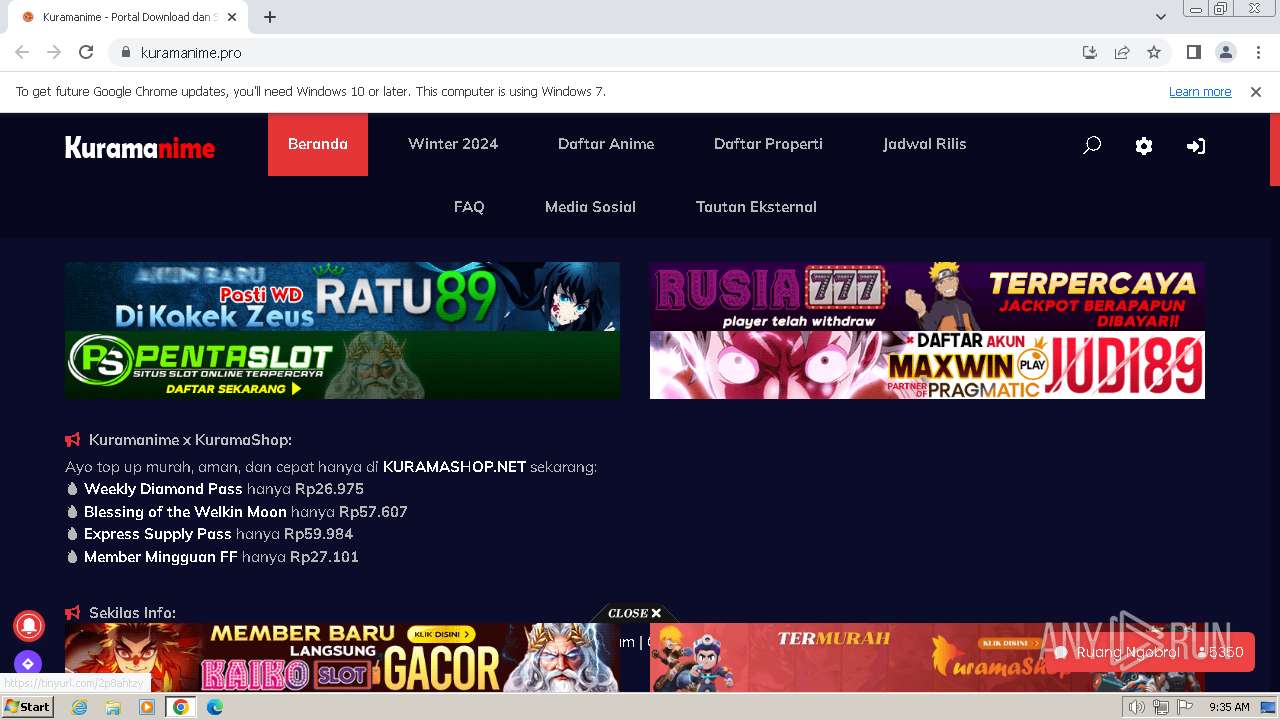
Task: Click the Chrome taskbar icon
Action: (x=181, y=707)
